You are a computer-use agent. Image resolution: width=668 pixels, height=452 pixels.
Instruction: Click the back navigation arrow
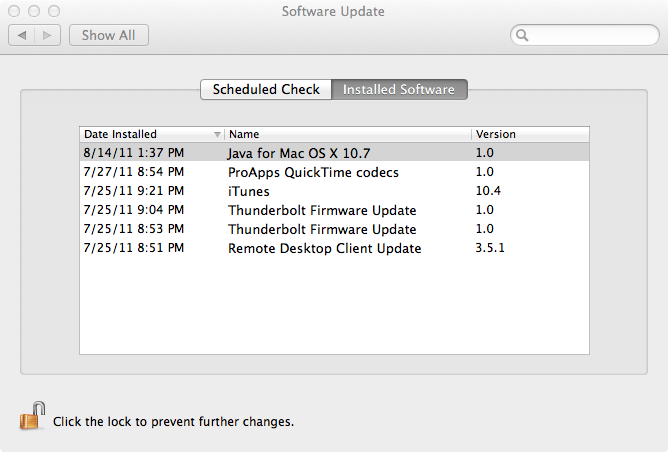click(x=22, y=35)
